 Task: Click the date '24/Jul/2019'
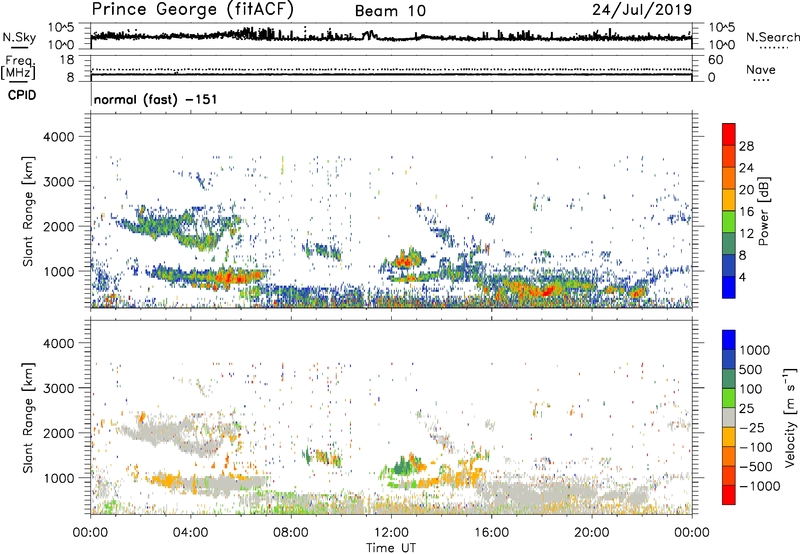pos(642,10)
